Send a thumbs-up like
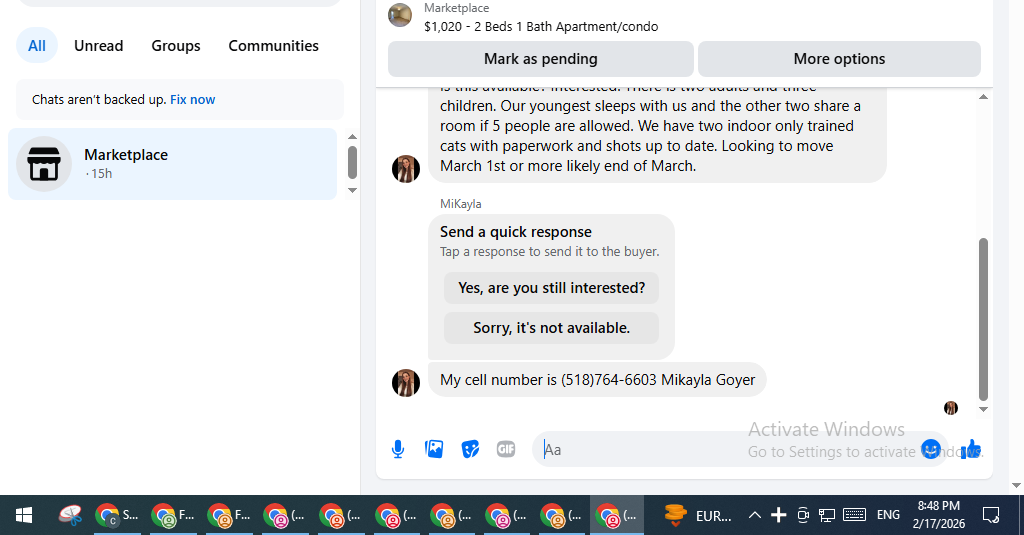 pyautogui.click(x=971, y=449)
